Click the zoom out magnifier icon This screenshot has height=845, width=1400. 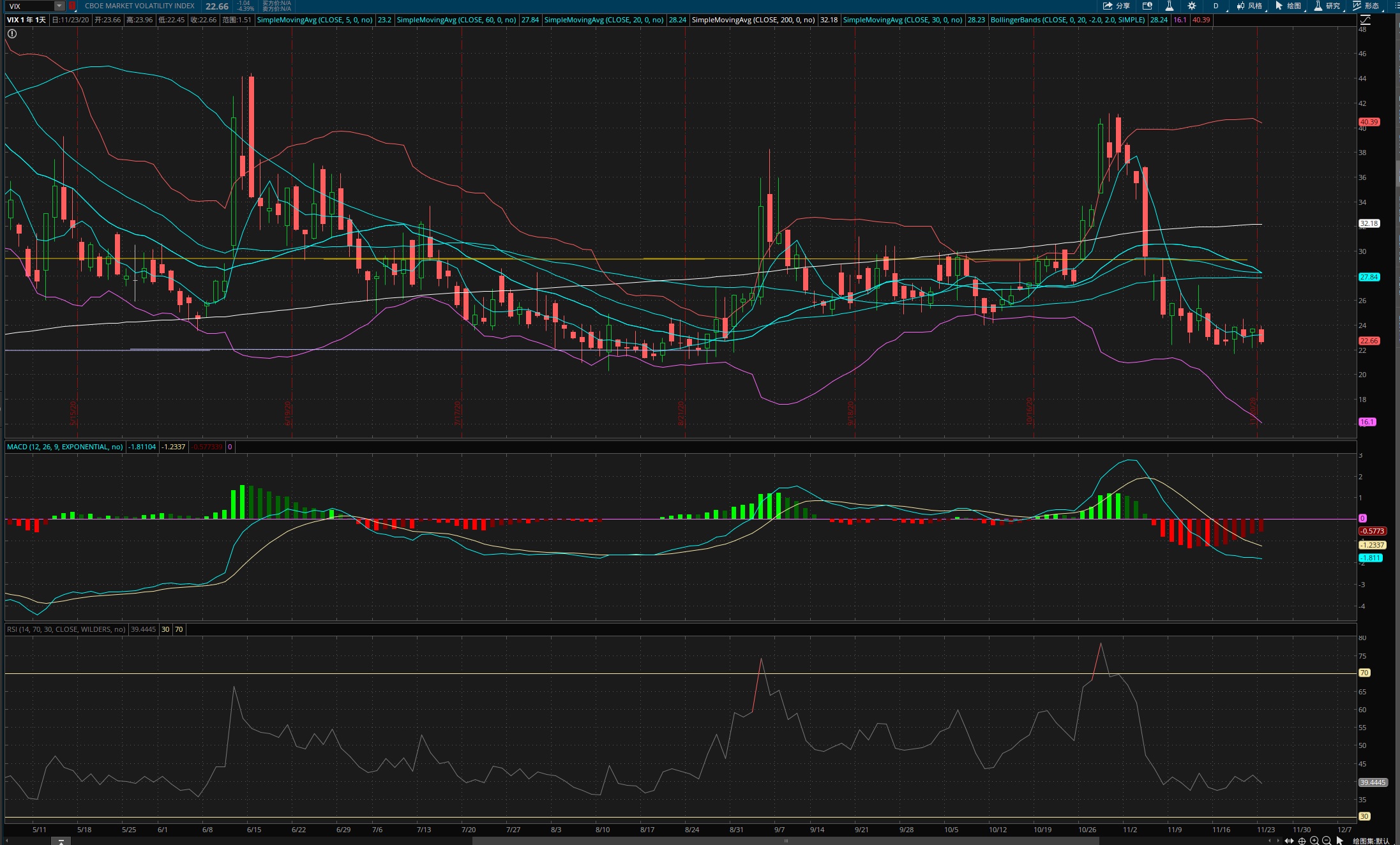pyautogui.click(x=1327, y=841)
